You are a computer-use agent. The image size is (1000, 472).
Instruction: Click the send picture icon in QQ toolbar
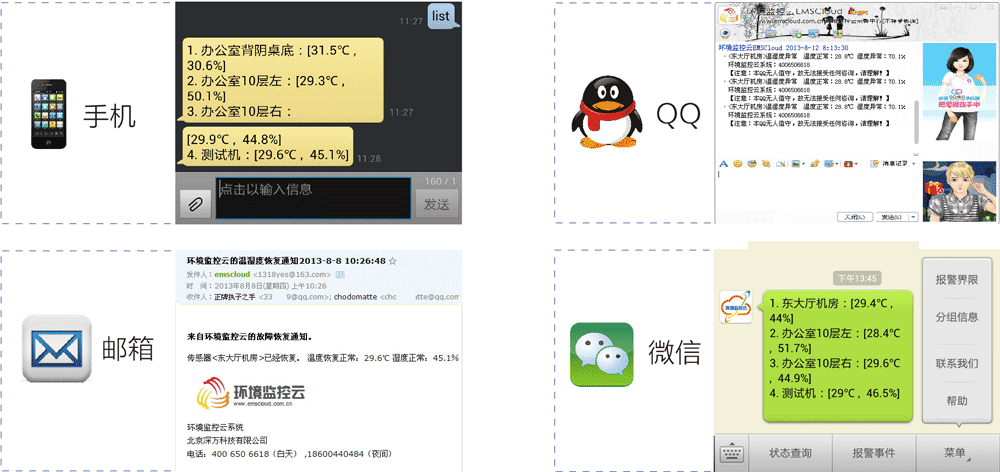pyautogui.click(x=795, y=164)
